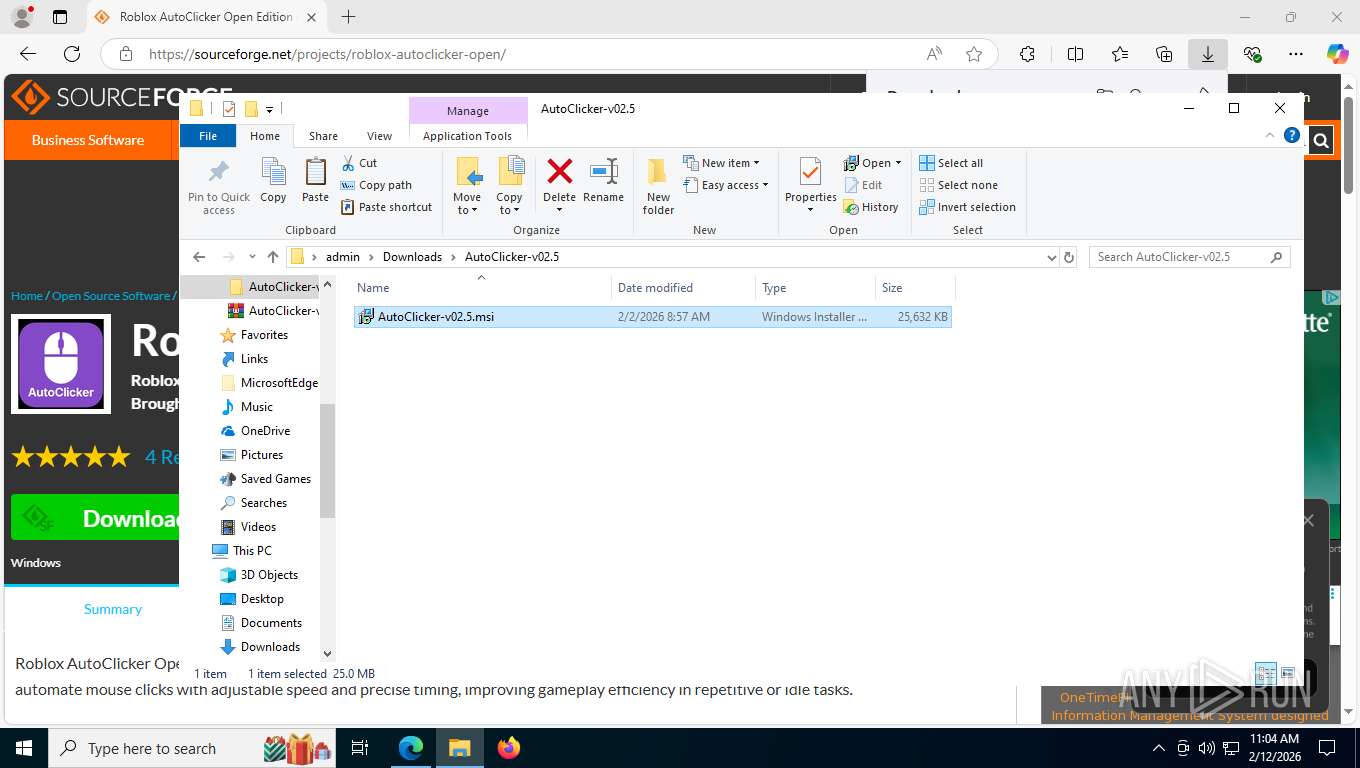The height and width of the screenshot is (768, 1360).
Task: Open file Properties
Action: point(810,186)
